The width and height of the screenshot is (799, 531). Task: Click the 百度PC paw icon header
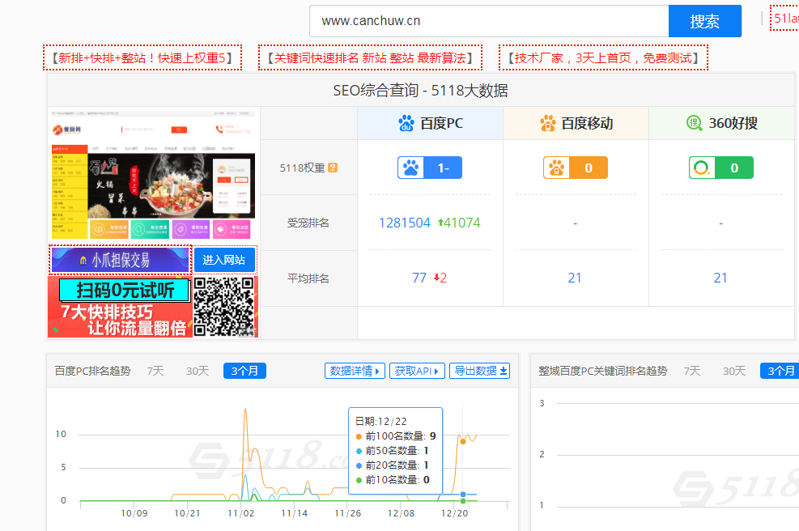click(406, 123)
